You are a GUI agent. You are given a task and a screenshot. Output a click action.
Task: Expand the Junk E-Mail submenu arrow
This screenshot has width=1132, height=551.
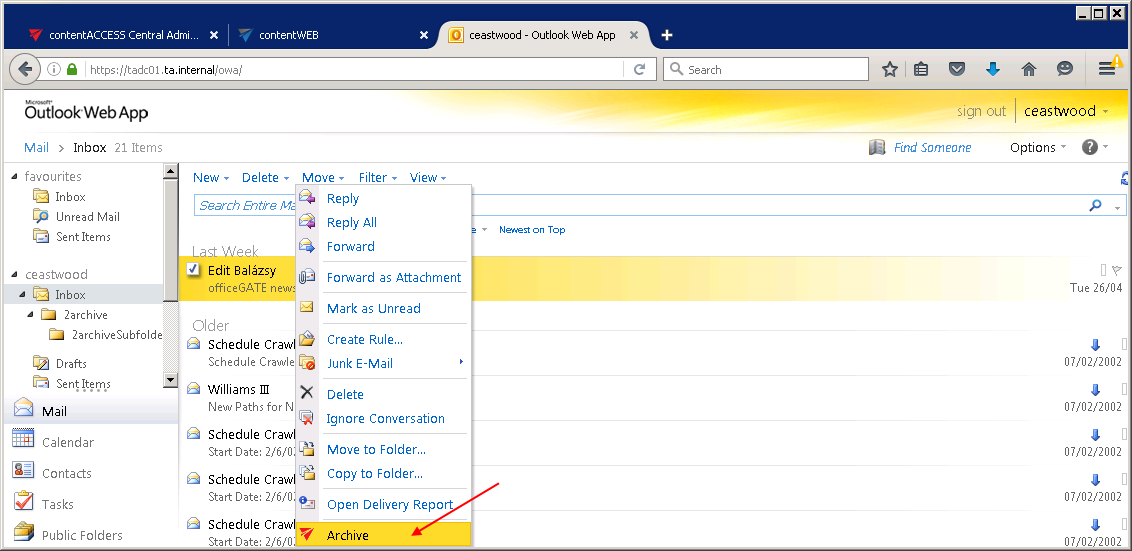(461, 362)
